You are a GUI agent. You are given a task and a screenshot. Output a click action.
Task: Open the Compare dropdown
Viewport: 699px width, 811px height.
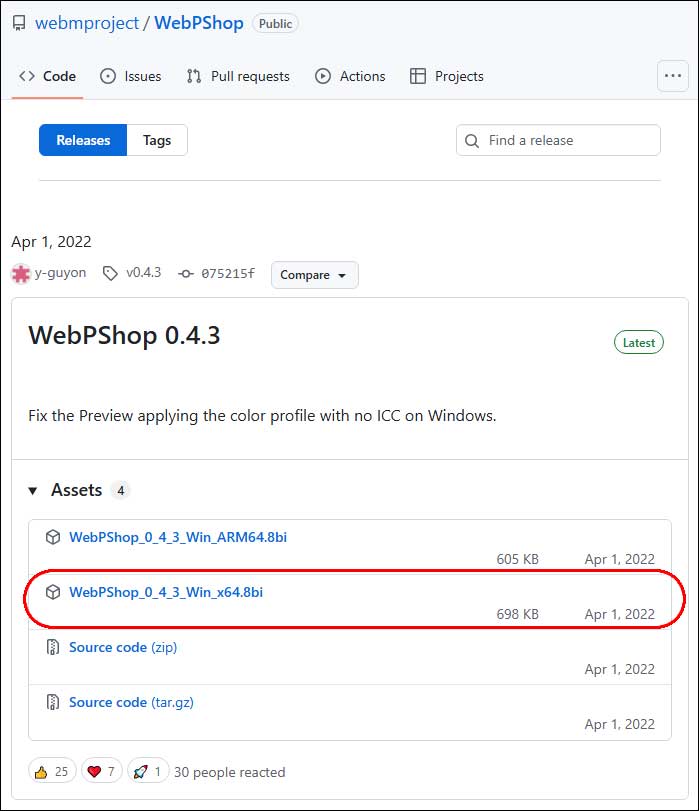click(314, 274)
